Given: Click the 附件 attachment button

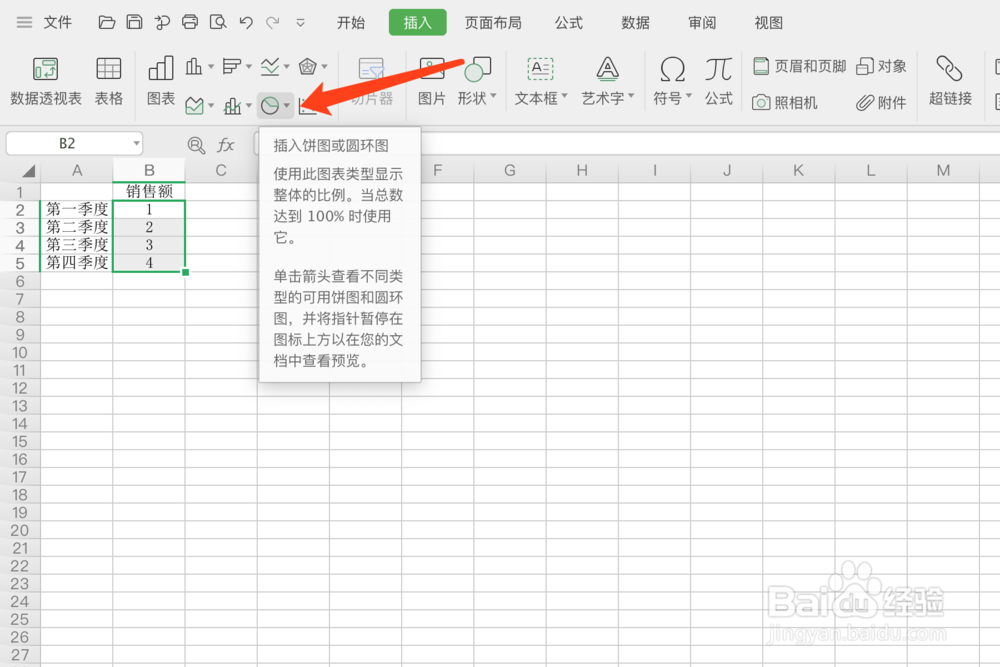Looking at the screenshot, I should 881,103.
